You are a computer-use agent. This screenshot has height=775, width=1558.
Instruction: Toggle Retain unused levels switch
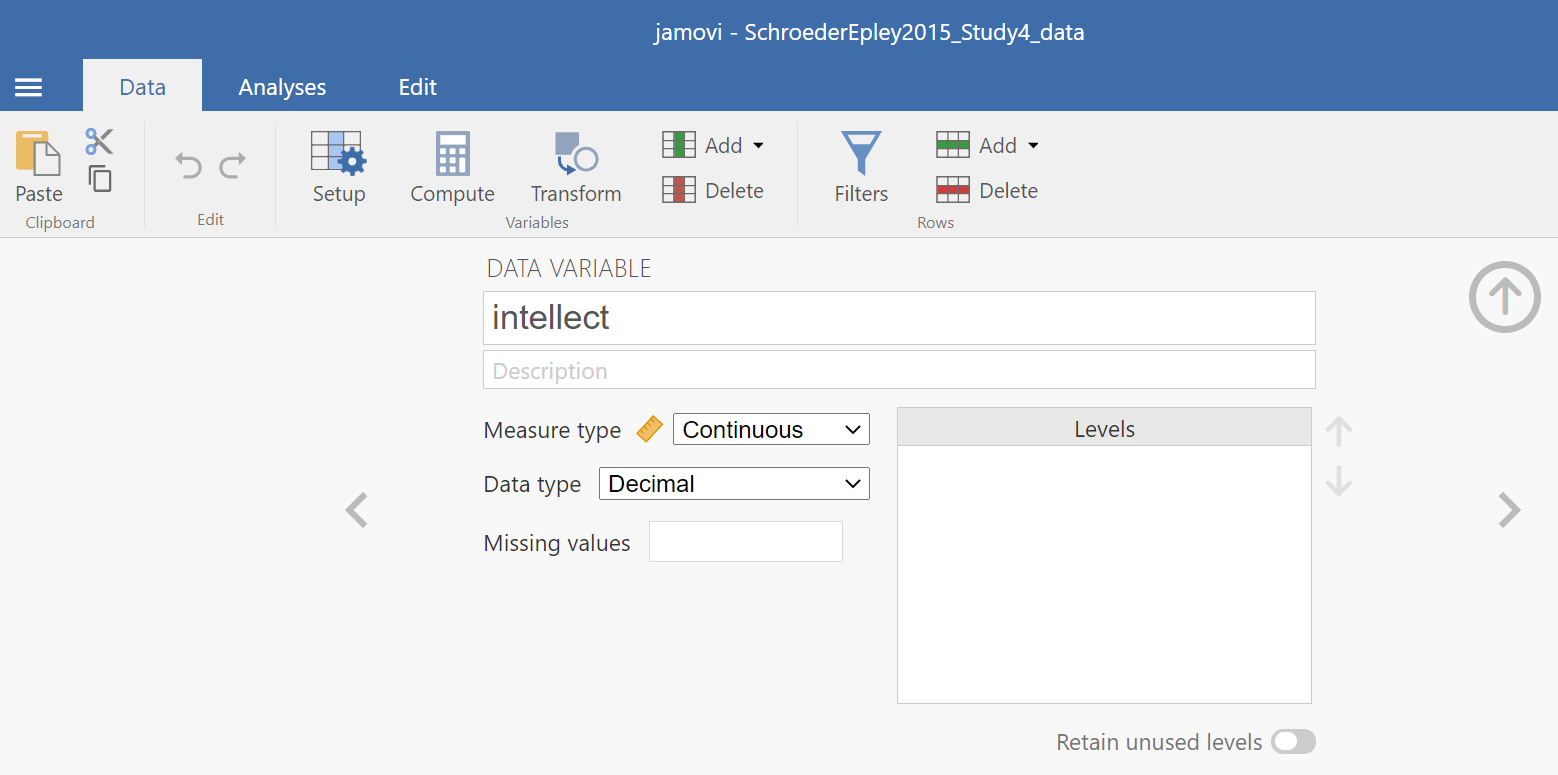(x=1293, y=742)
